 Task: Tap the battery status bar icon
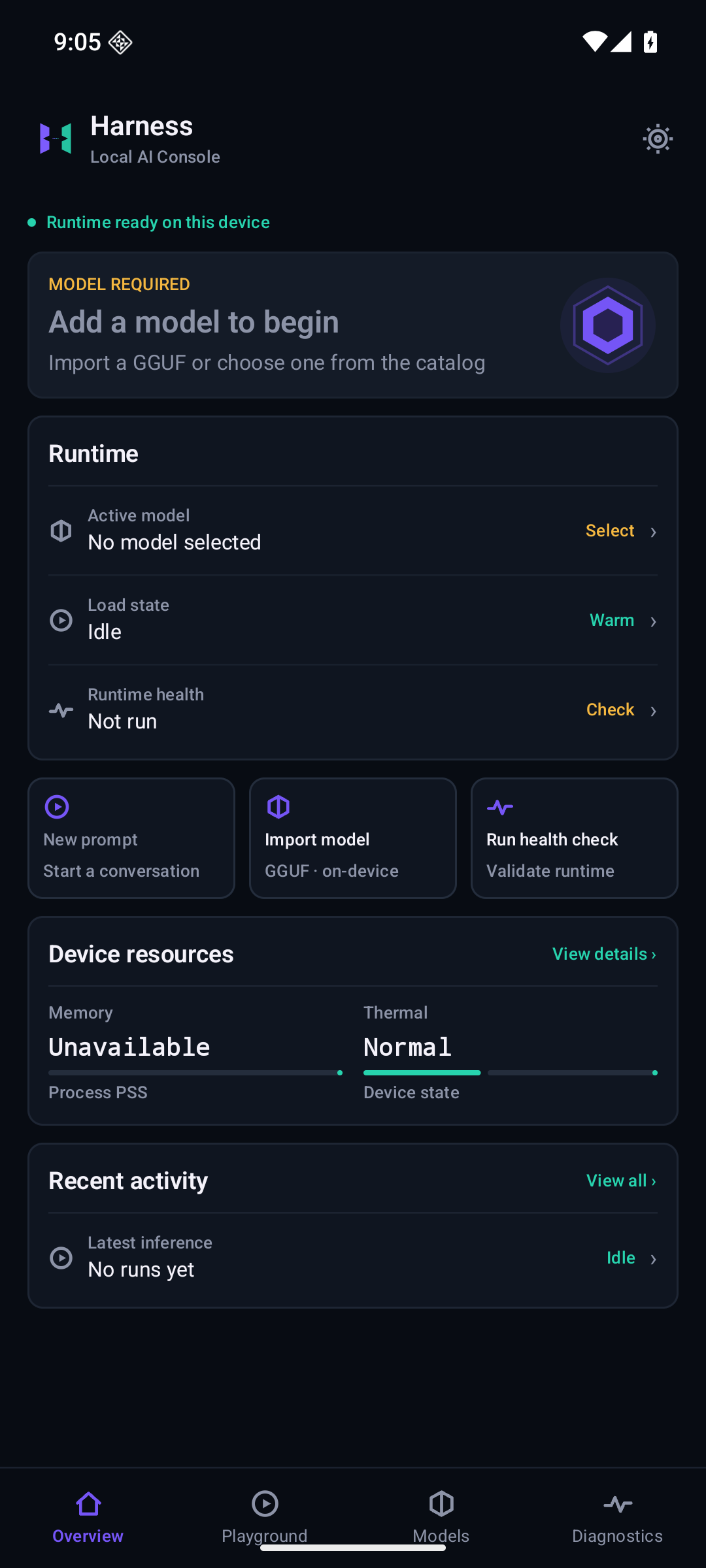(x=650, y=42)
